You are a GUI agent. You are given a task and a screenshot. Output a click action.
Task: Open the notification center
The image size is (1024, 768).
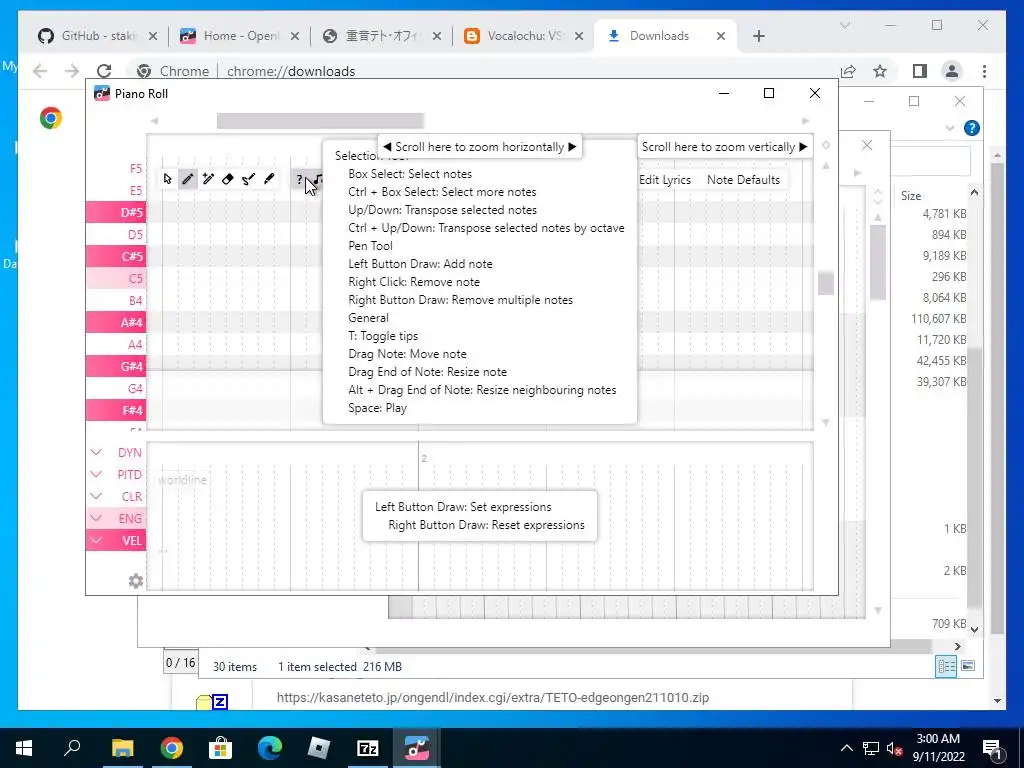coord(992,748)
